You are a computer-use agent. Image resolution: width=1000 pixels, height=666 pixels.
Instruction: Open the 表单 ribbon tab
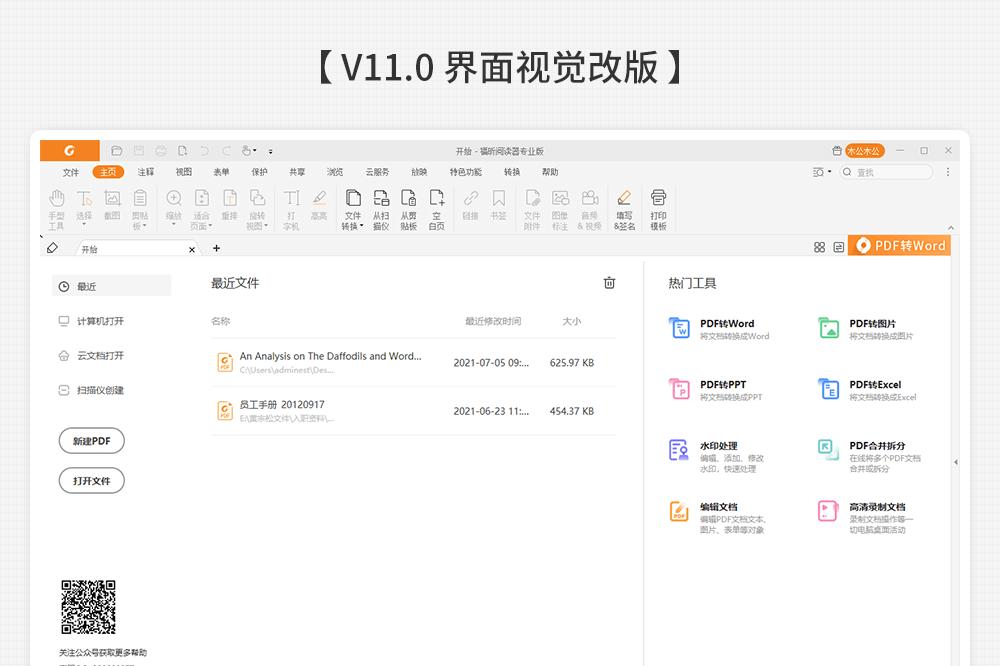[221, 172]
